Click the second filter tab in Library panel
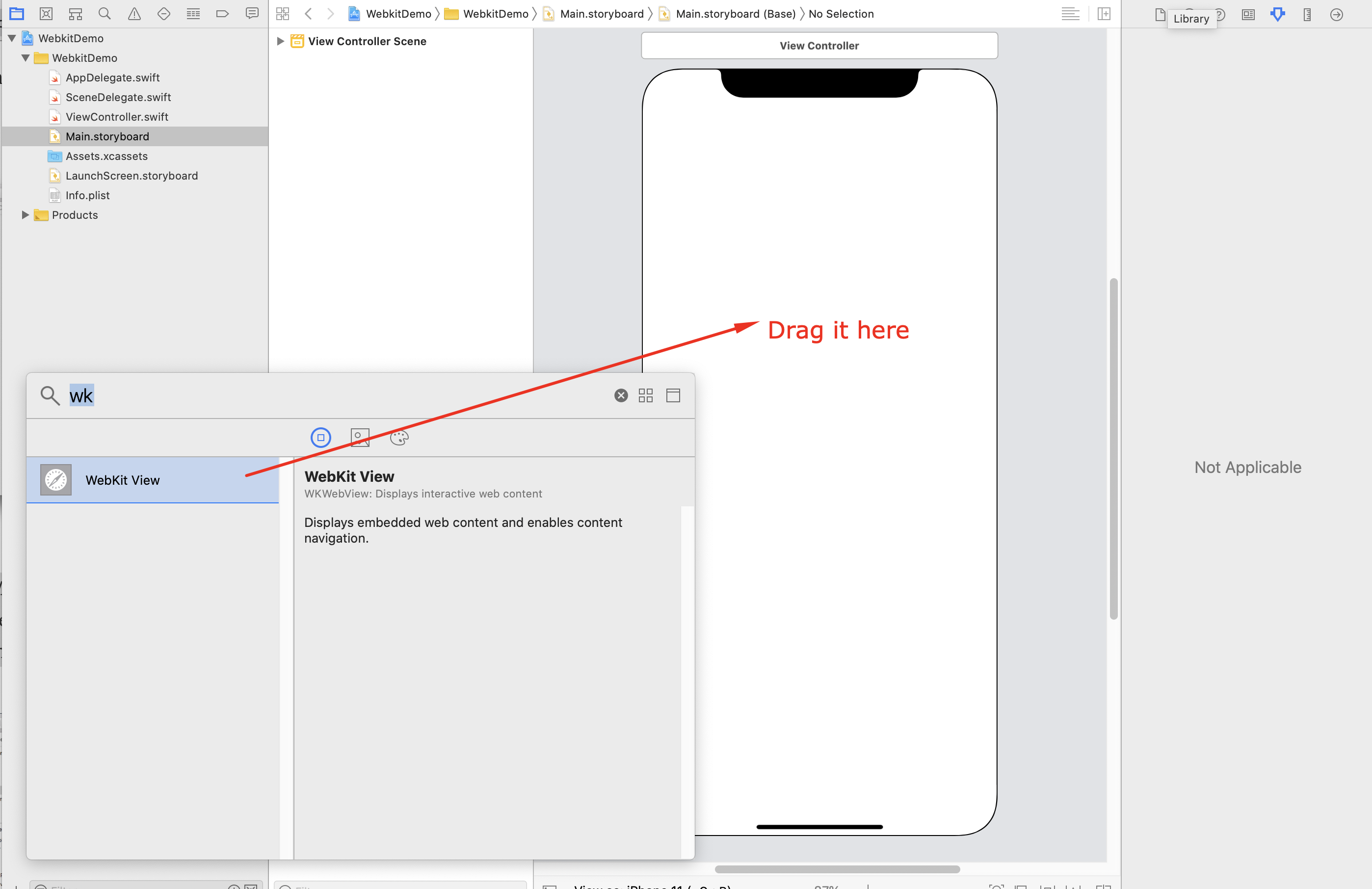 point(360,437)
